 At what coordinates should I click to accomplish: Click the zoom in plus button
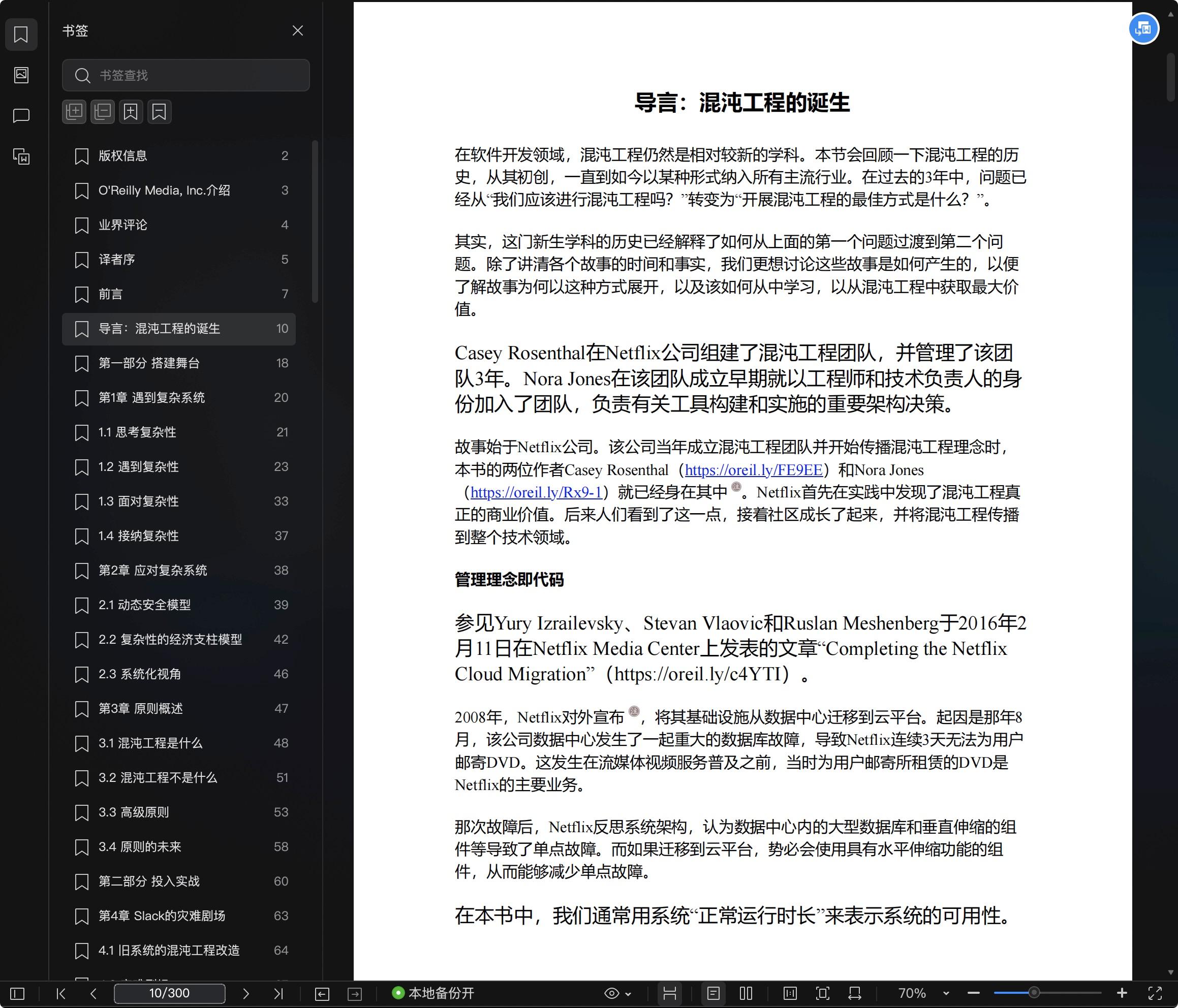(1122, 993)
